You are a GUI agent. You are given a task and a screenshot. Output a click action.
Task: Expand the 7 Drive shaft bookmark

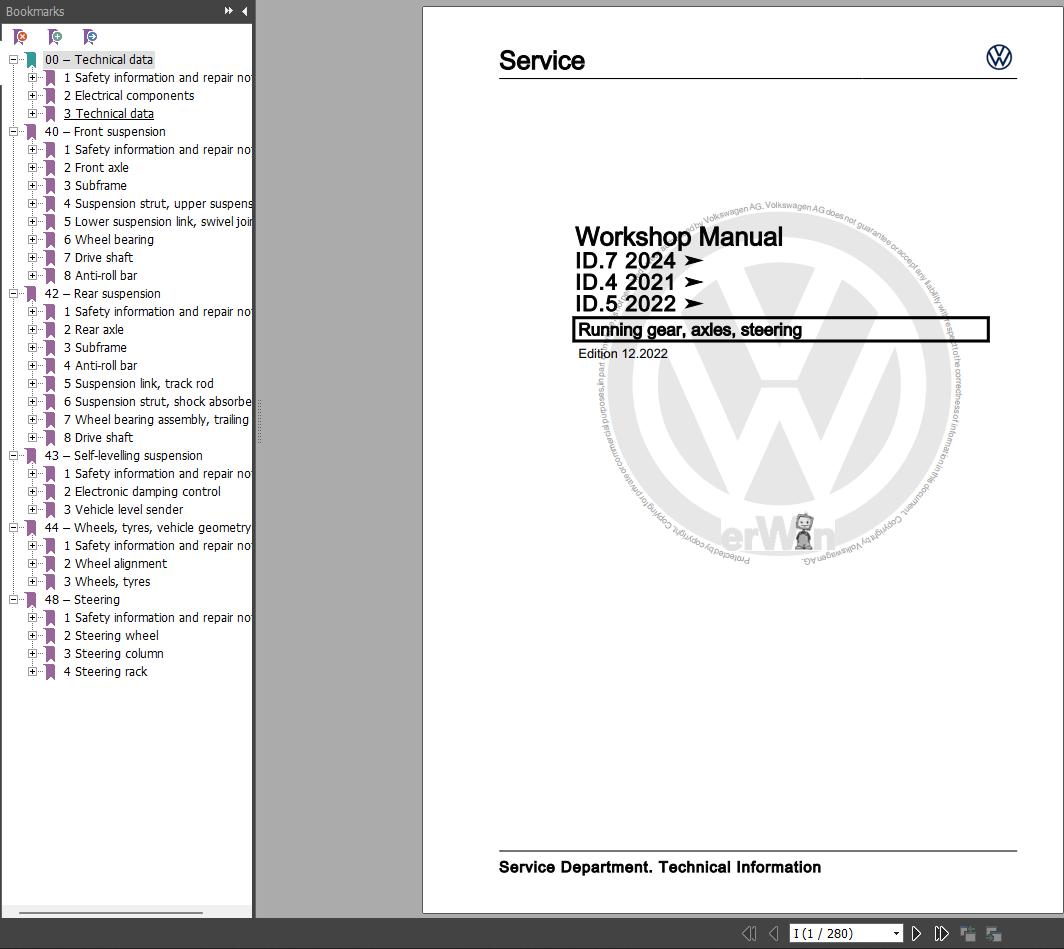(32, 258)
